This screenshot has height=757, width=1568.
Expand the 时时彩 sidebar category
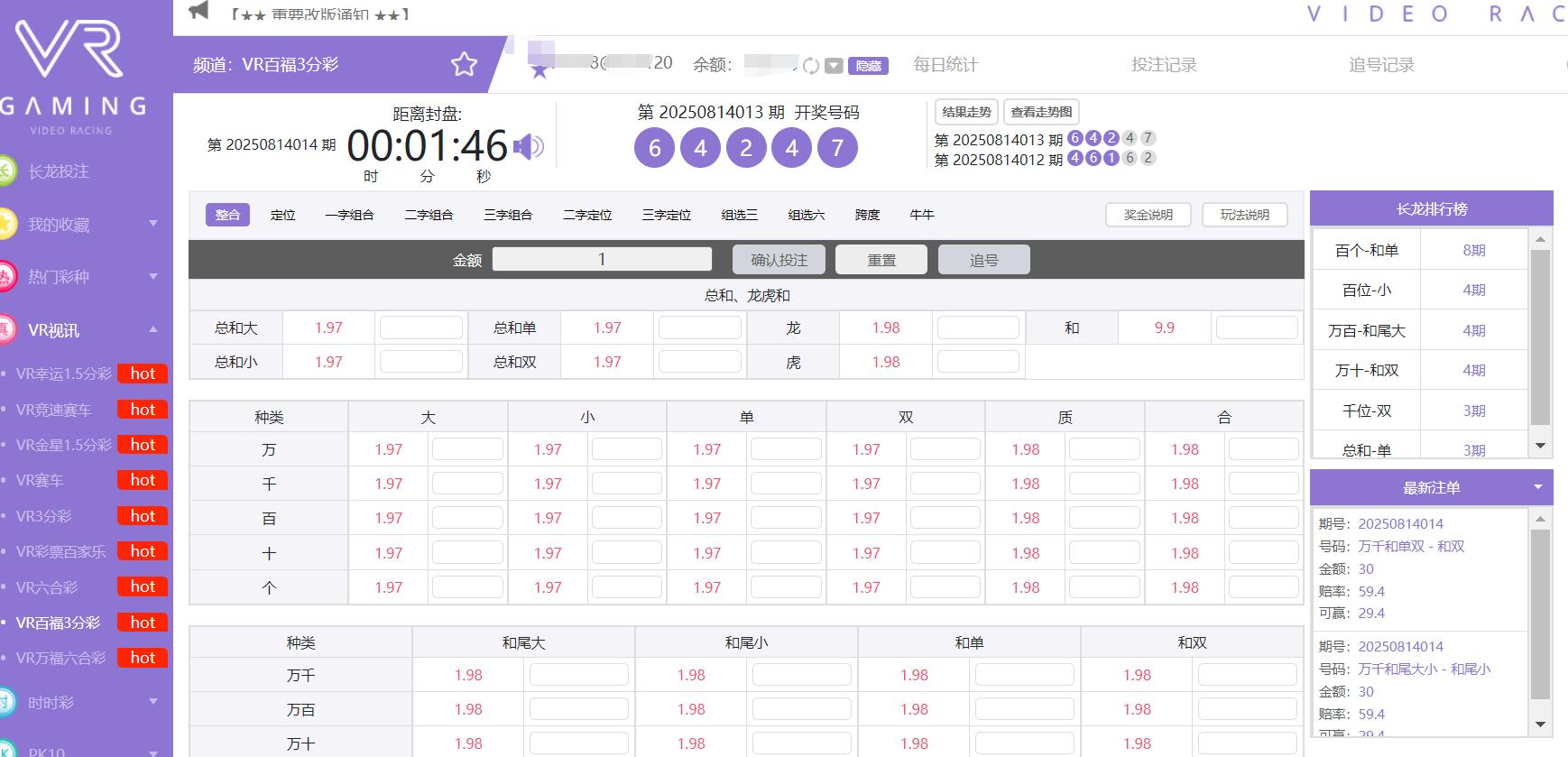pyautogui.click(x=152, y=702)
